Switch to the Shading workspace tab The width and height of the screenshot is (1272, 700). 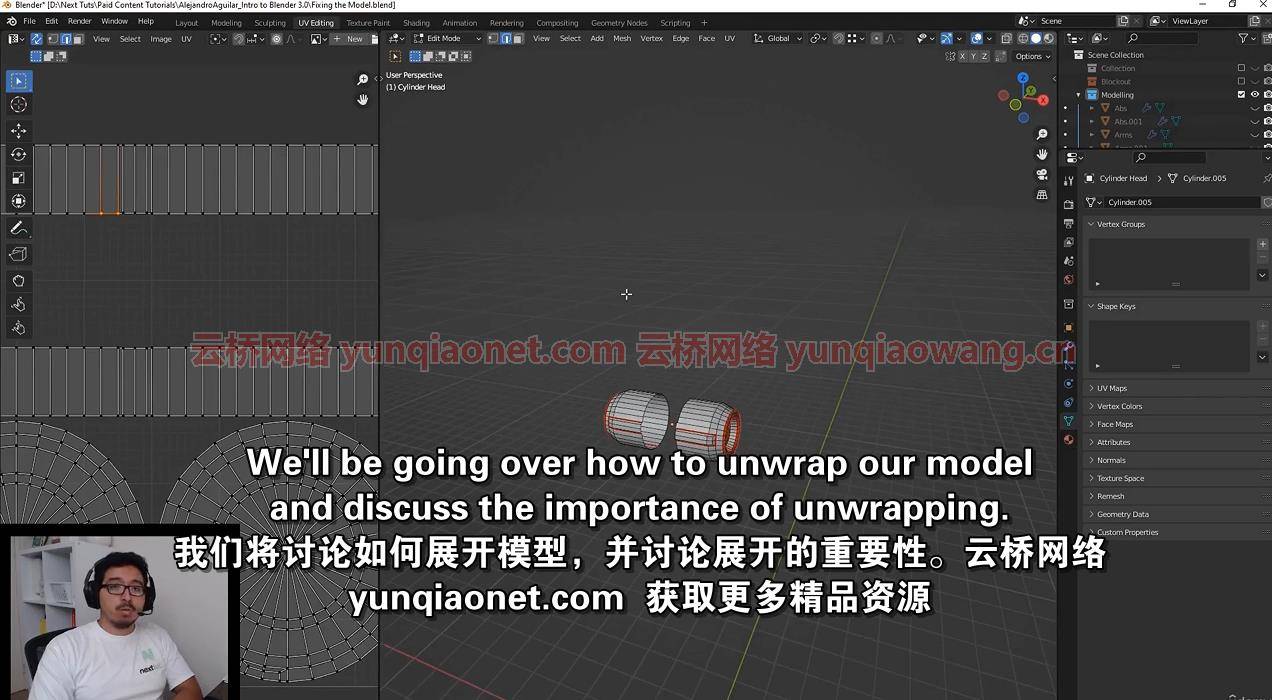click(x=416, y=22)
